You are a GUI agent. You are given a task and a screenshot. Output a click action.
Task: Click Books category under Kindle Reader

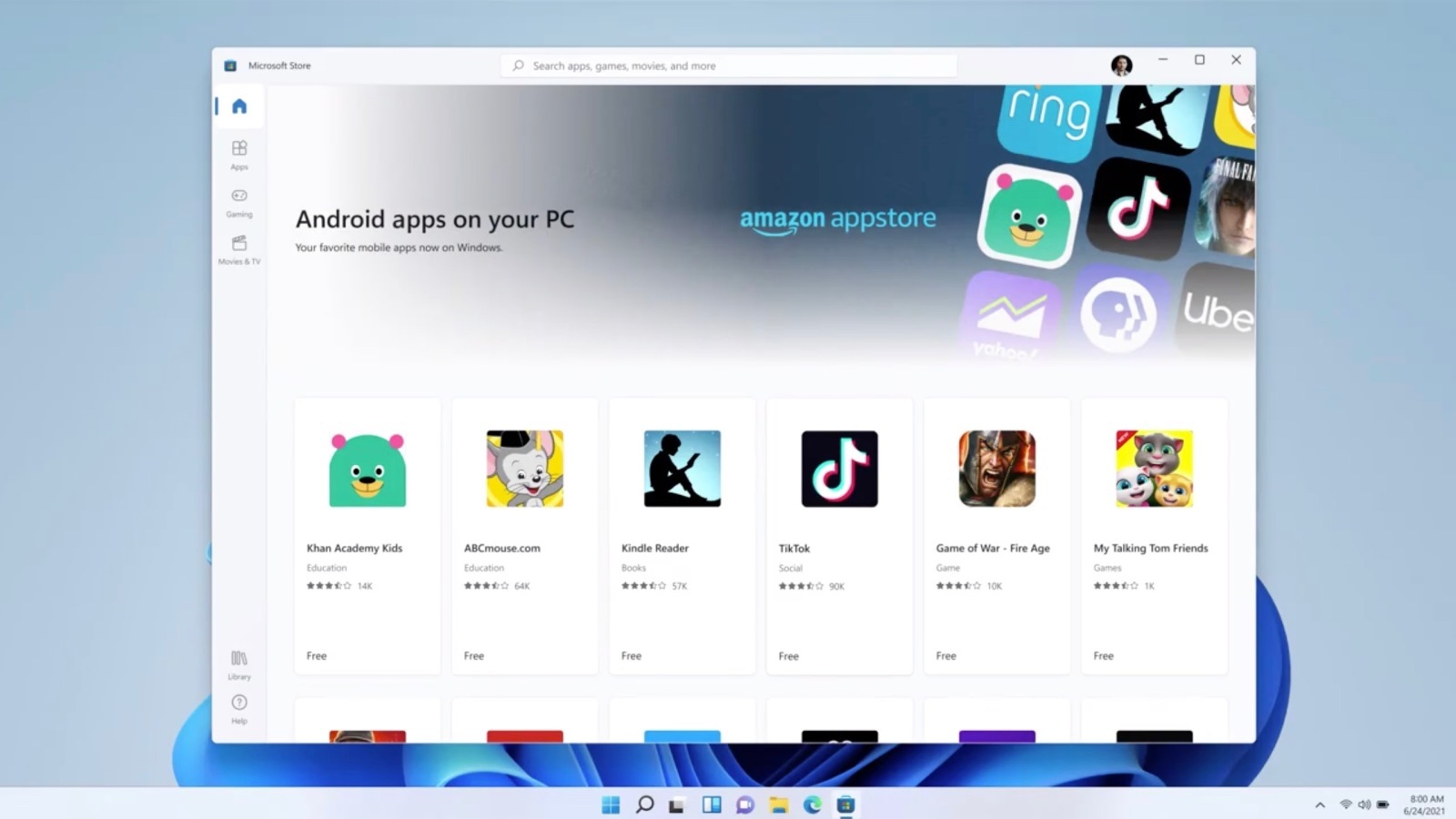point(633,568)
